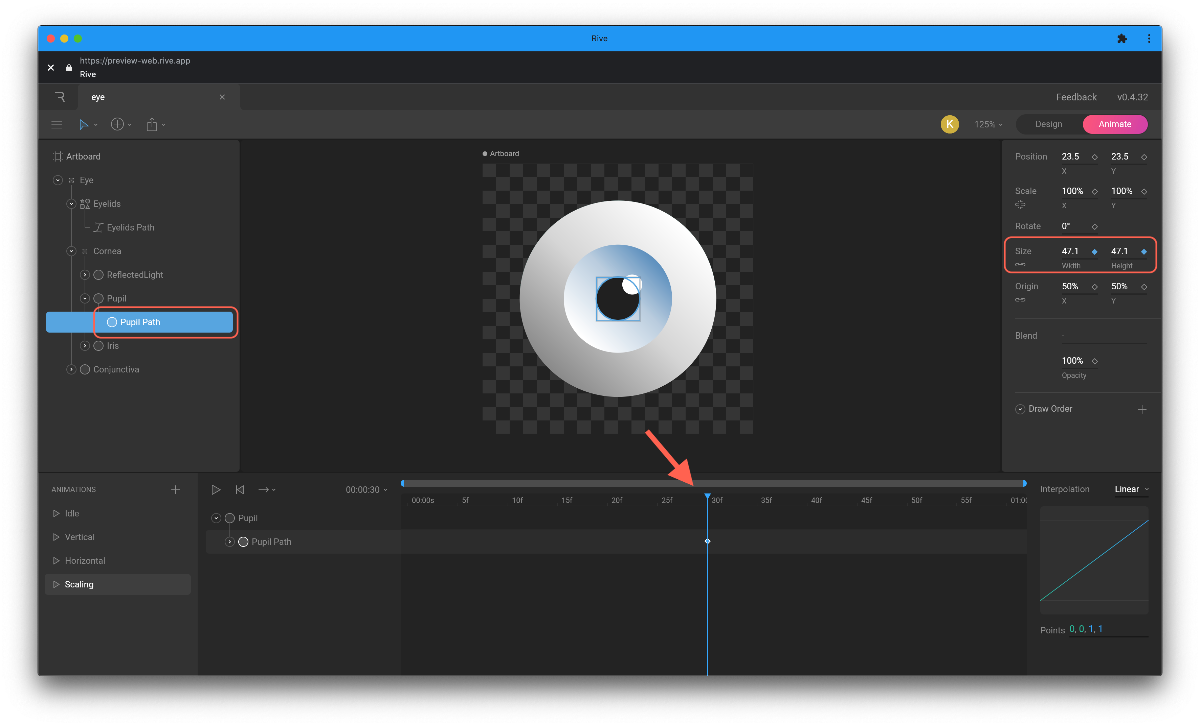Screen dimensions: 1200x726
Task: Collapse the Cornea group
Action: pyautogui.click(x=71, y=251)
